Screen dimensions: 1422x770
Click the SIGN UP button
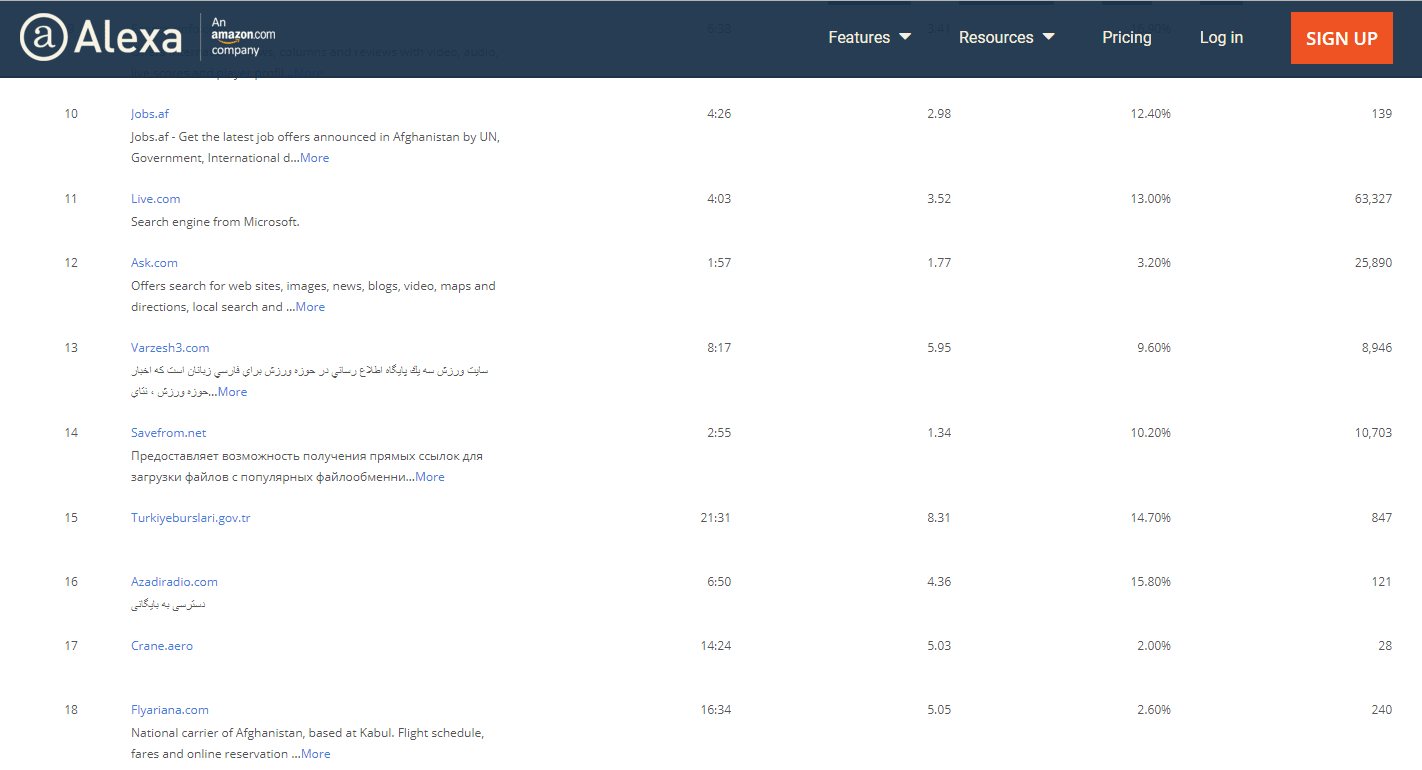click(x=1341, y=38)
